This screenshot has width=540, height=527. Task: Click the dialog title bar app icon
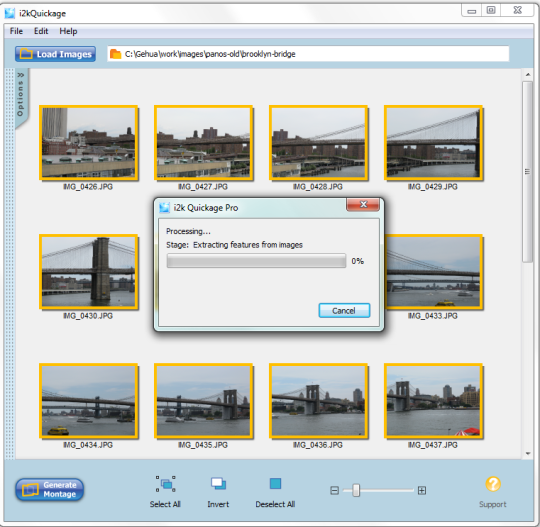click(164, 208)
